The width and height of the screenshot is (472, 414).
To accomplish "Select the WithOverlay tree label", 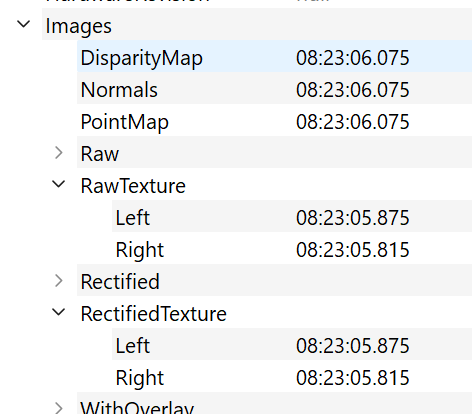I will (x=137, y=408).
